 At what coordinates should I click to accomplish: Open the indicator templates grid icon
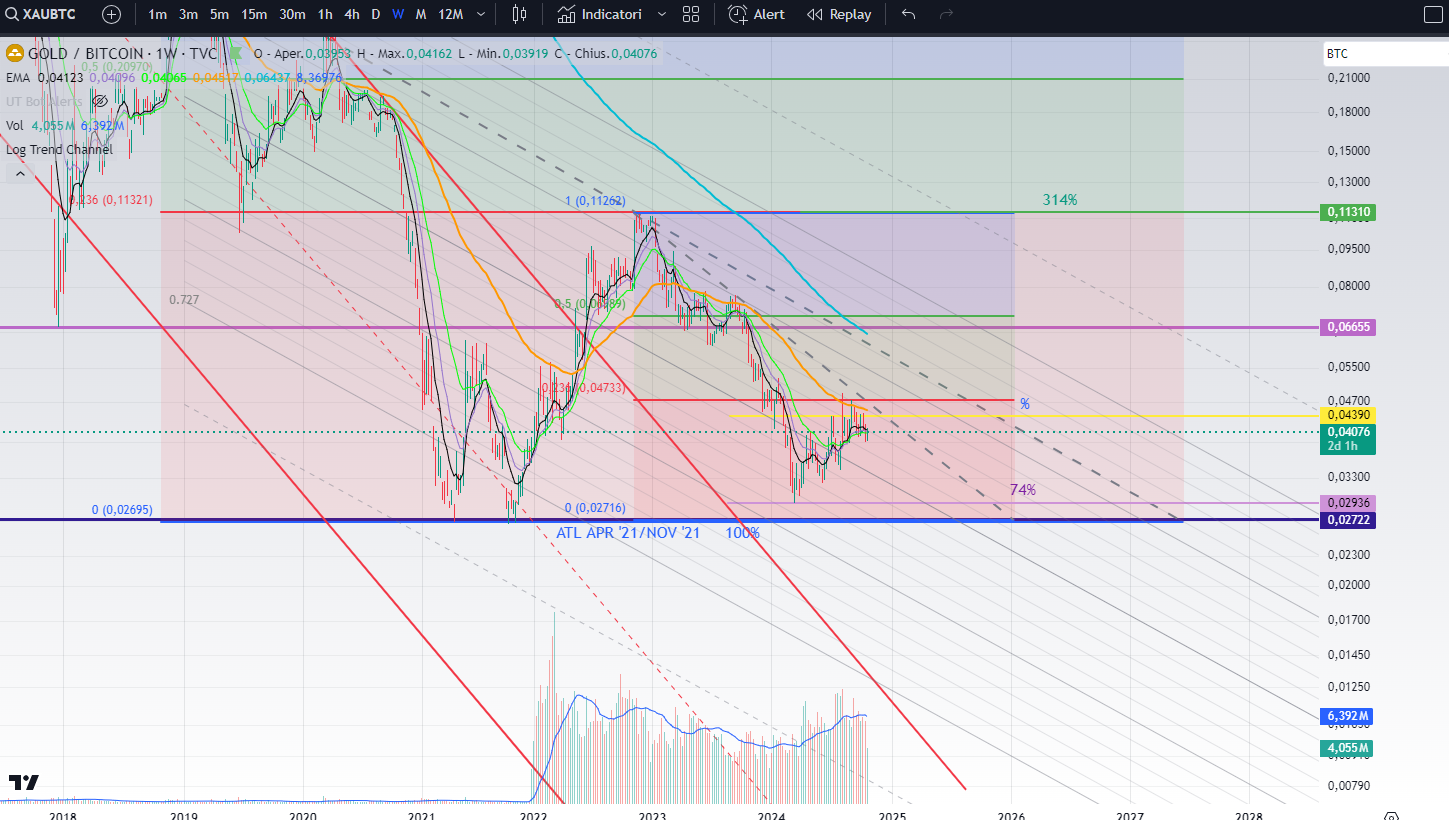click(691, 15)
